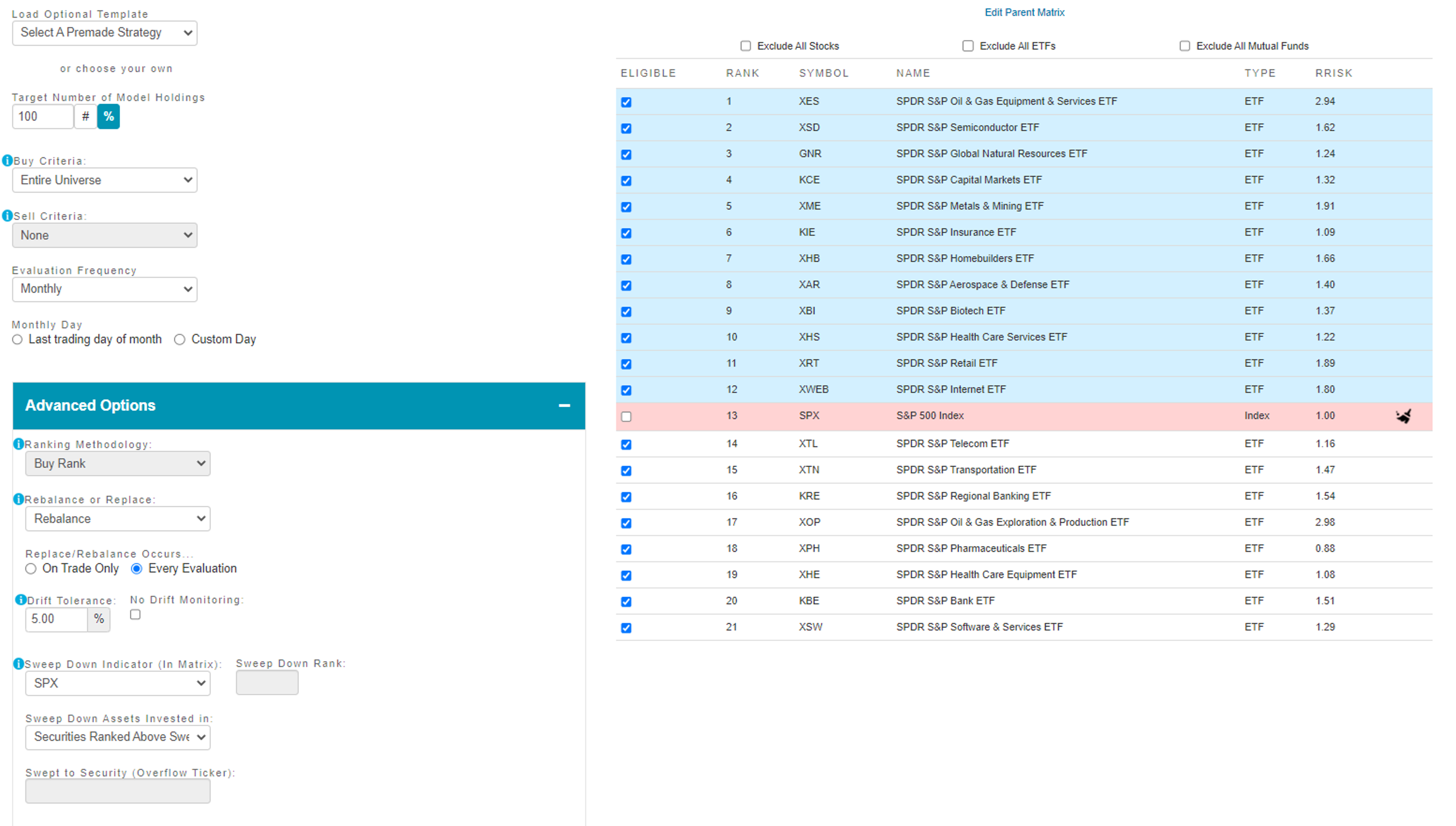Click the GNR symbol cell
The image size is (1456, 826).
[809, 154]
